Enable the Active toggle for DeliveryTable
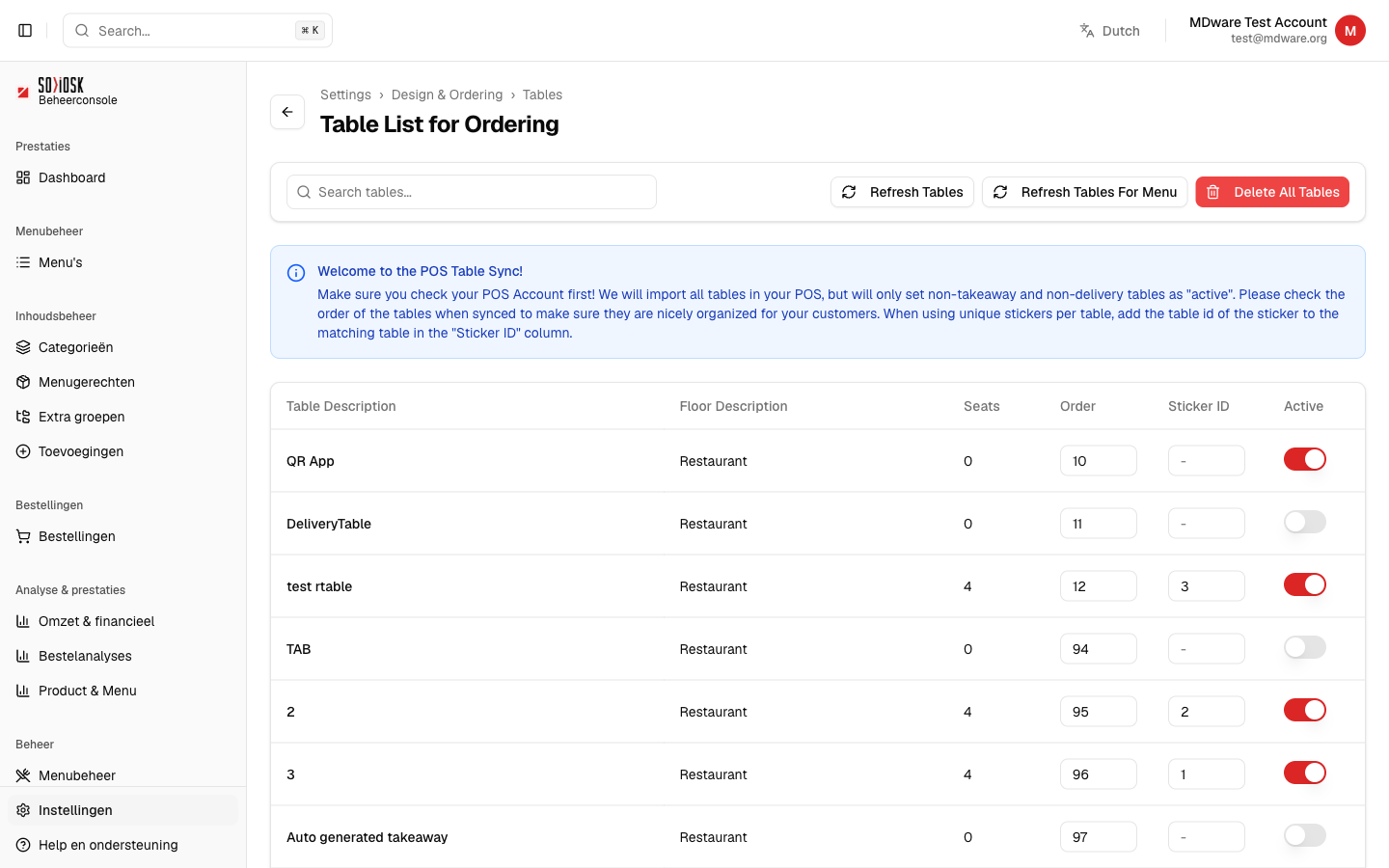Image resolution: width=1389 pixels, height=868 pixels. tap(1305, 523)
